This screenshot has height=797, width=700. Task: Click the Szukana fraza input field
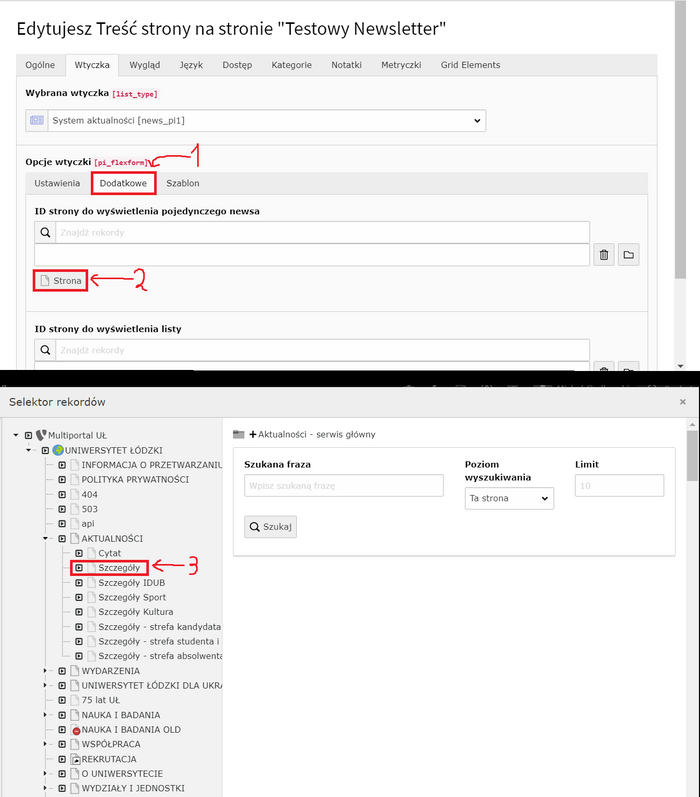343,485
